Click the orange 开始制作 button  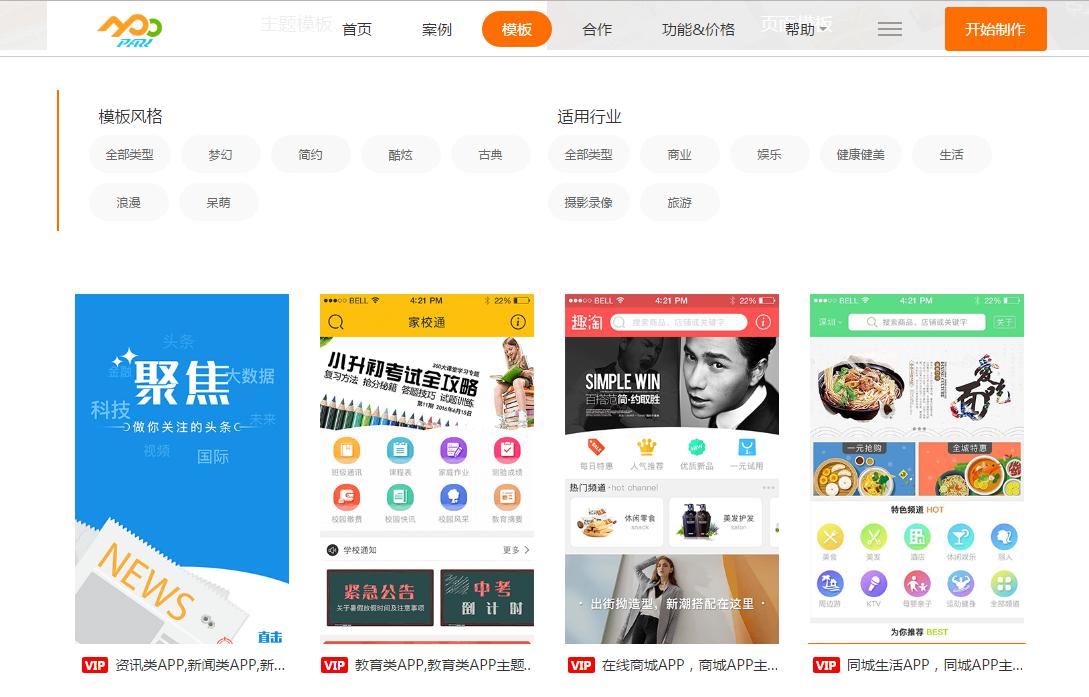tap(995, 29)
